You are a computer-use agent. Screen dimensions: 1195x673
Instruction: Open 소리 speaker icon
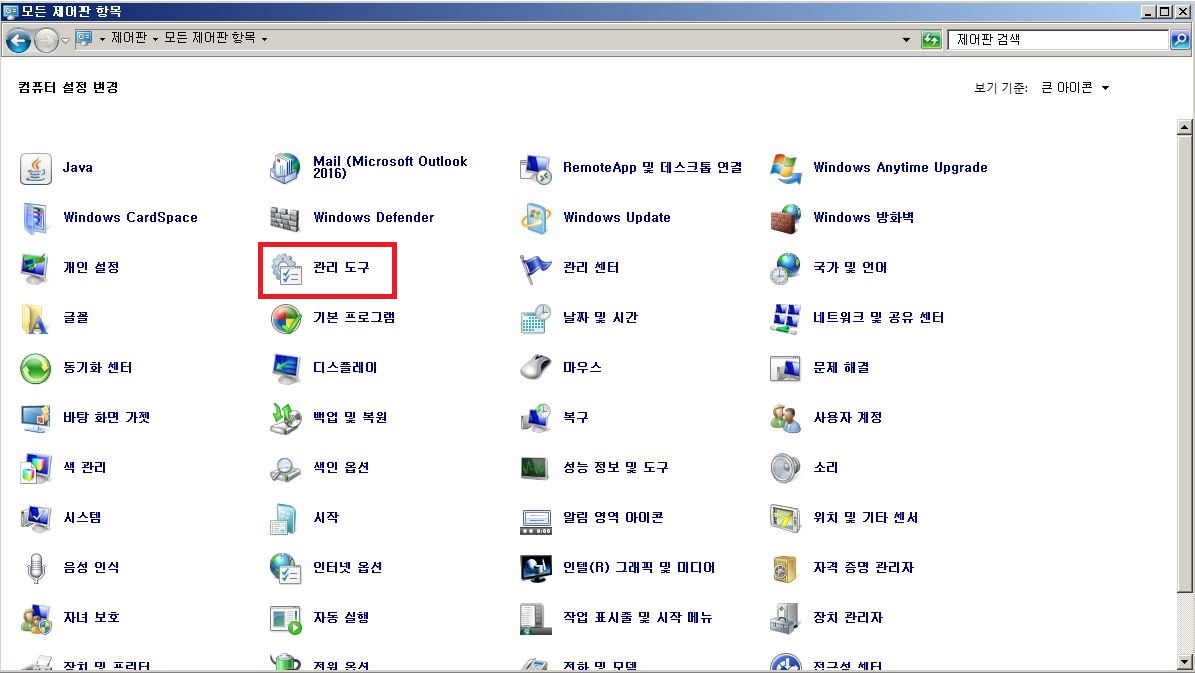pyautogui.click(x=785, y=468)
